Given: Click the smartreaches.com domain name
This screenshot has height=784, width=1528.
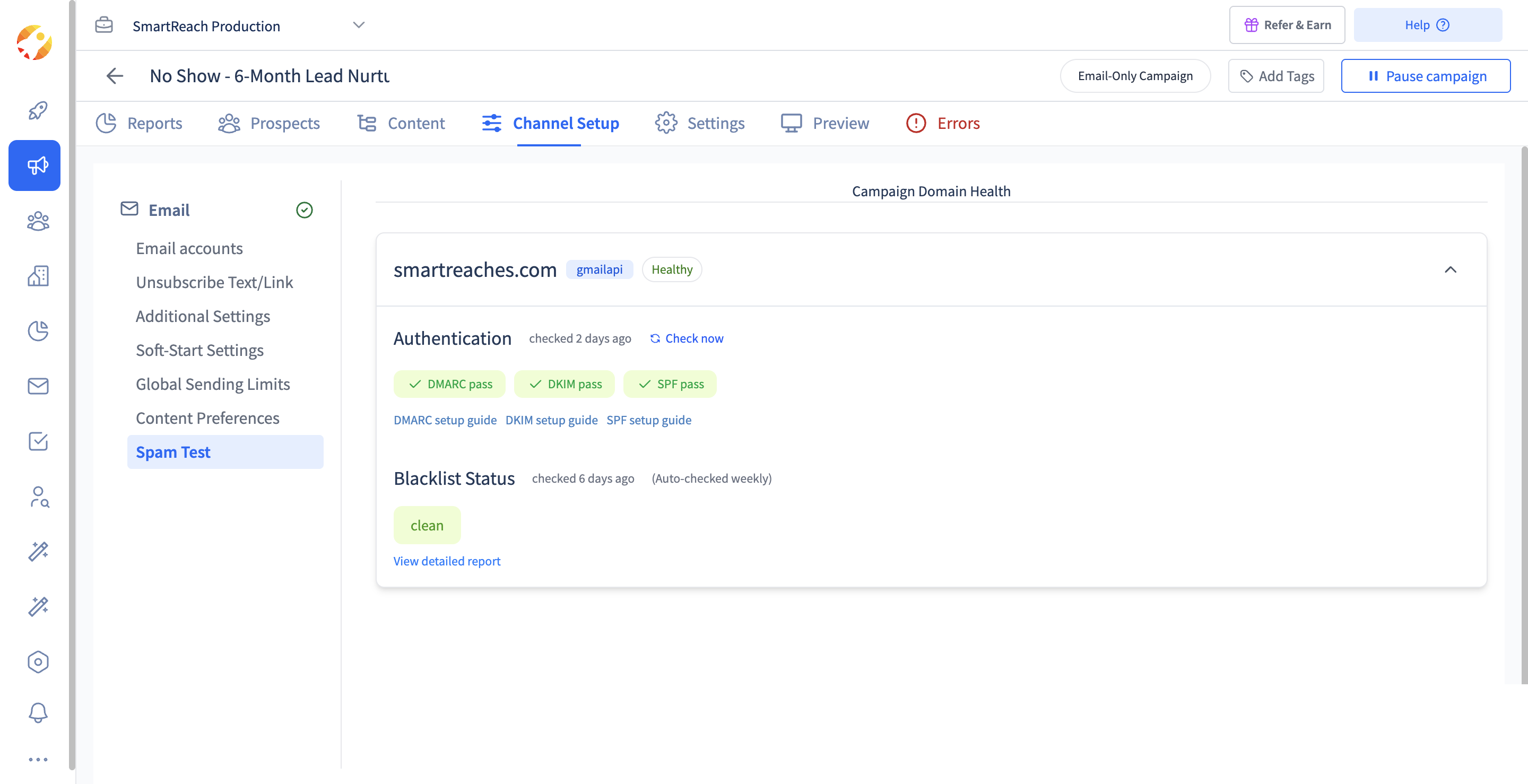Looking at the screenshot, I should [475, 270].
